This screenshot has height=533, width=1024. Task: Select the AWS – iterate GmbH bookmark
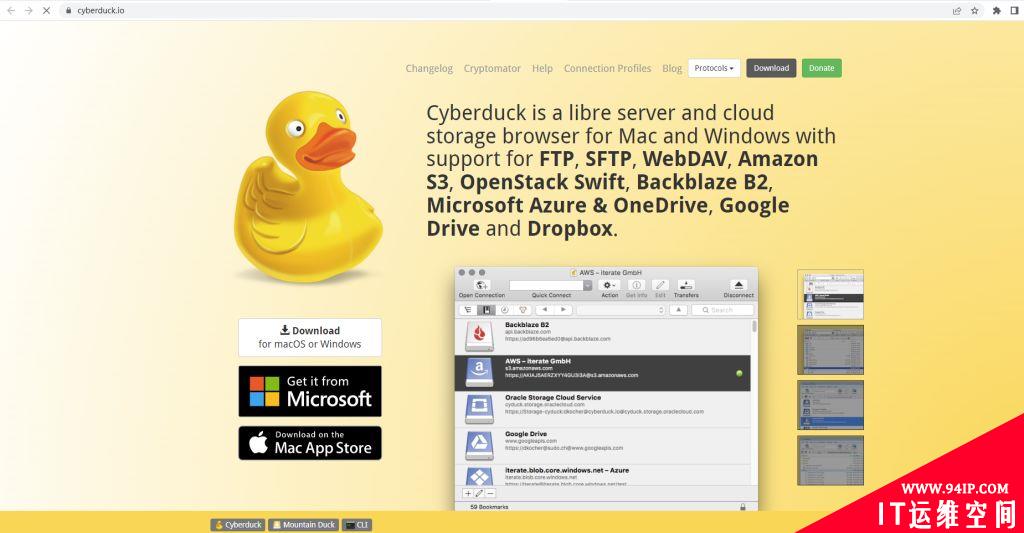click(602, 373)
